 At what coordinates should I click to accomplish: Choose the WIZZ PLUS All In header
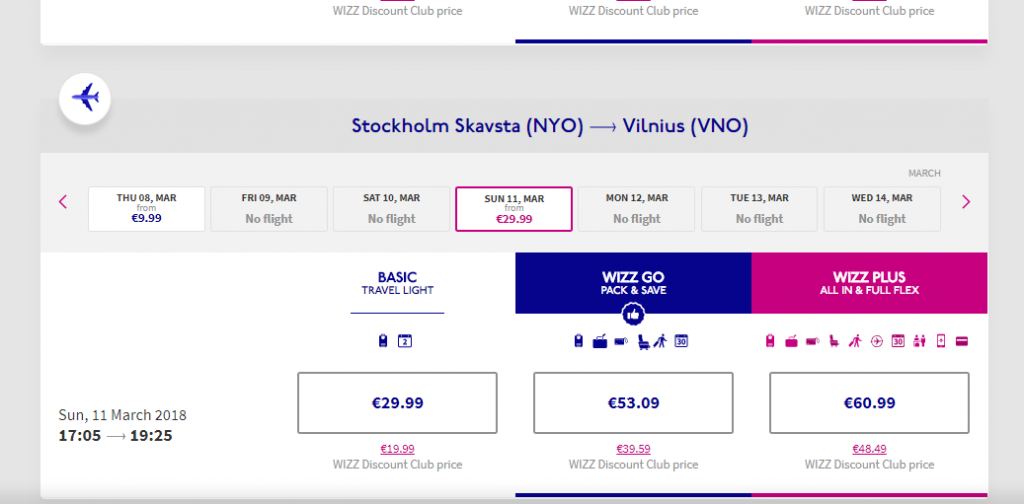click(x=869, y=283)
